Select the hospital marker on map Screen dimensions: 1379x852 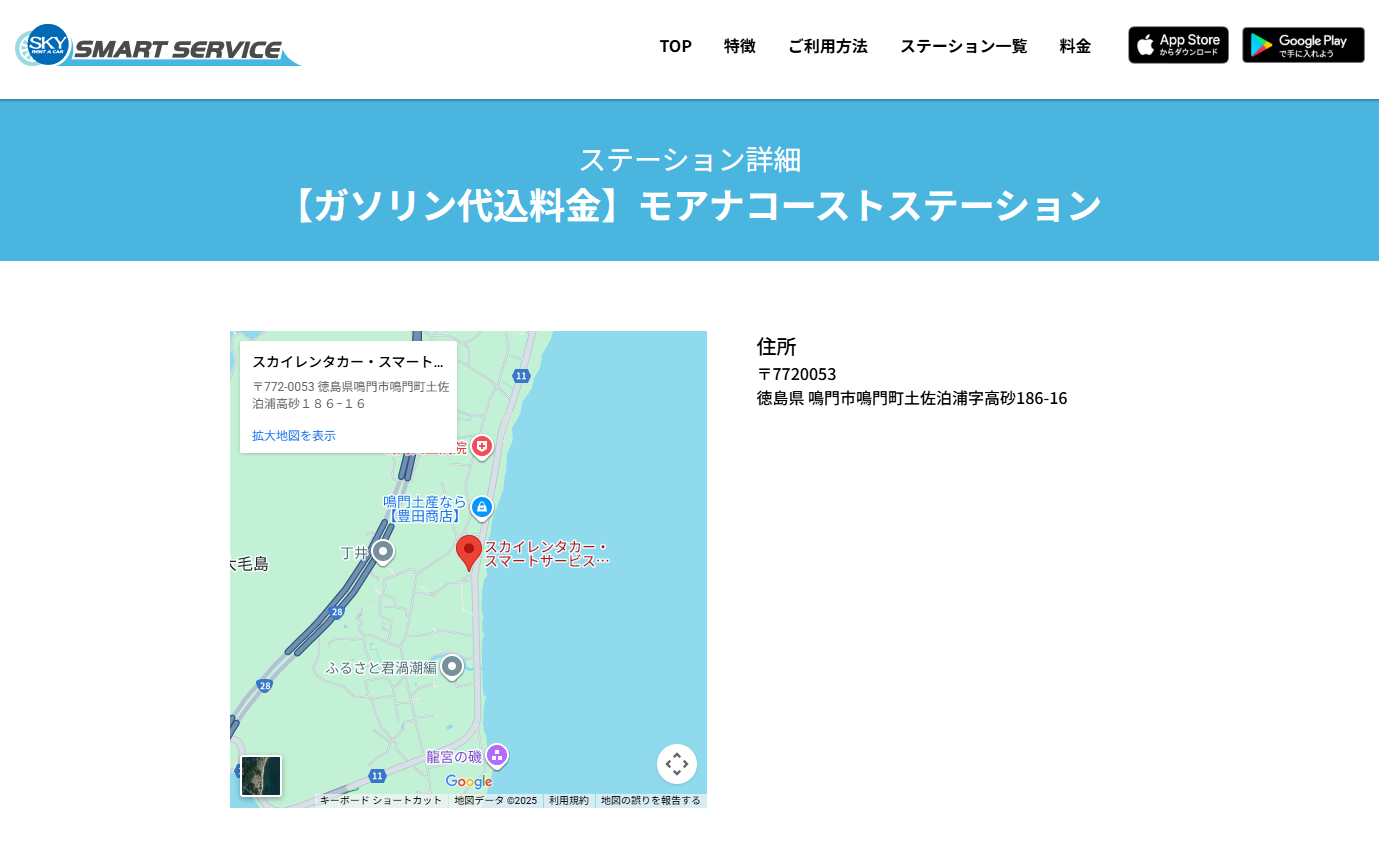482,446
